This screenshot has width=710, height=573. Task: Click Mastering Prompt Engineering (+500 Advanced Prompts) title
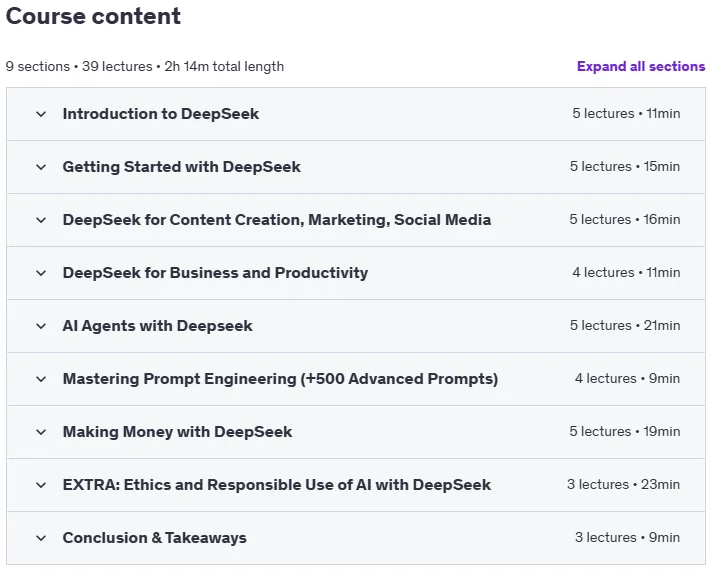(x=280, y=379)
